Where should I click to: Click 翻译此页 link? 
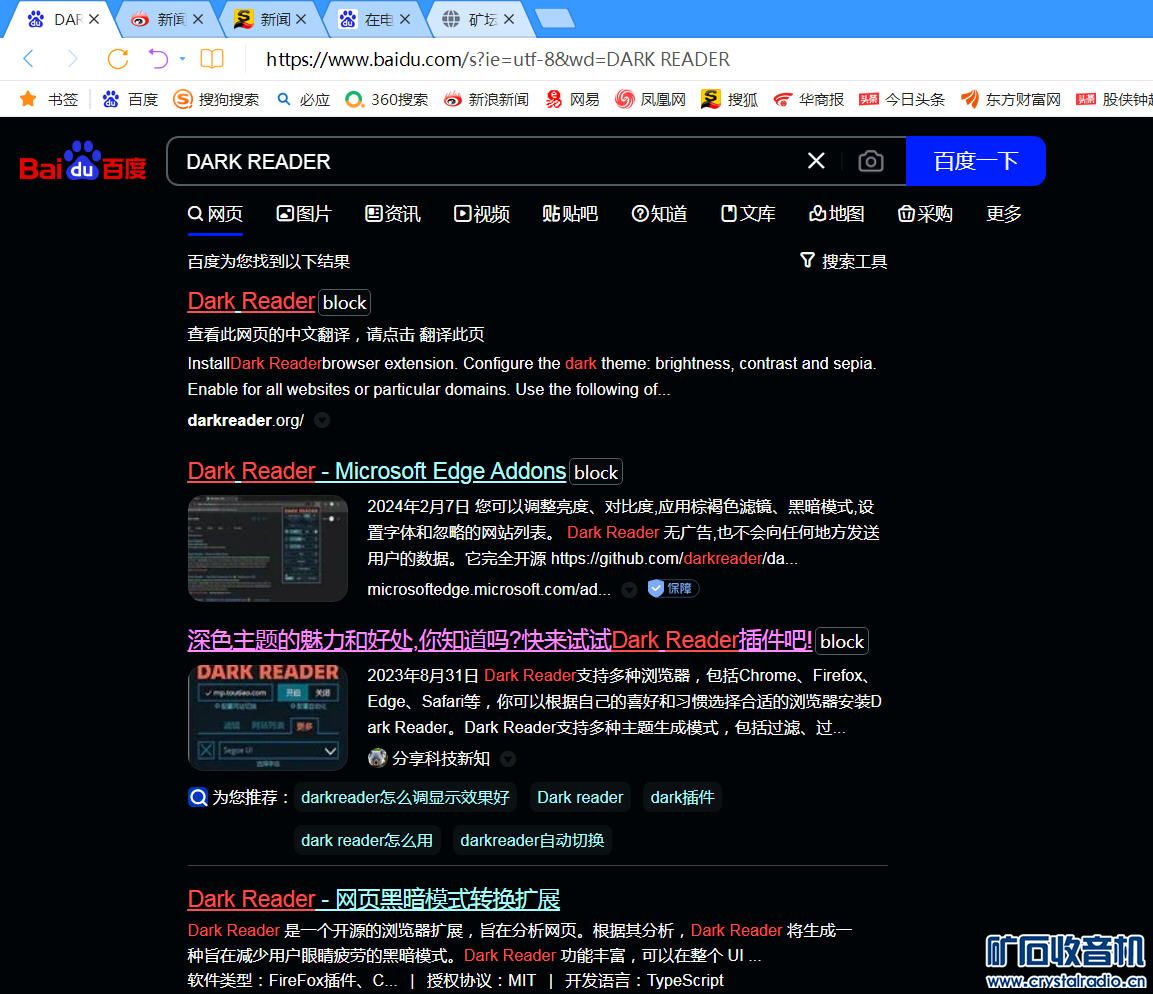tap(451, 335)
